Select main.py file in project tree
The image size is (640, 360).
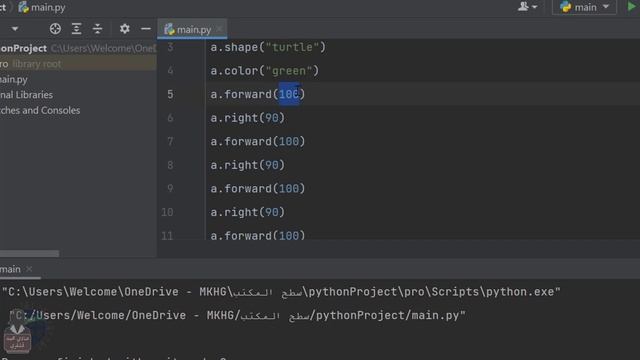click(14, 79)
